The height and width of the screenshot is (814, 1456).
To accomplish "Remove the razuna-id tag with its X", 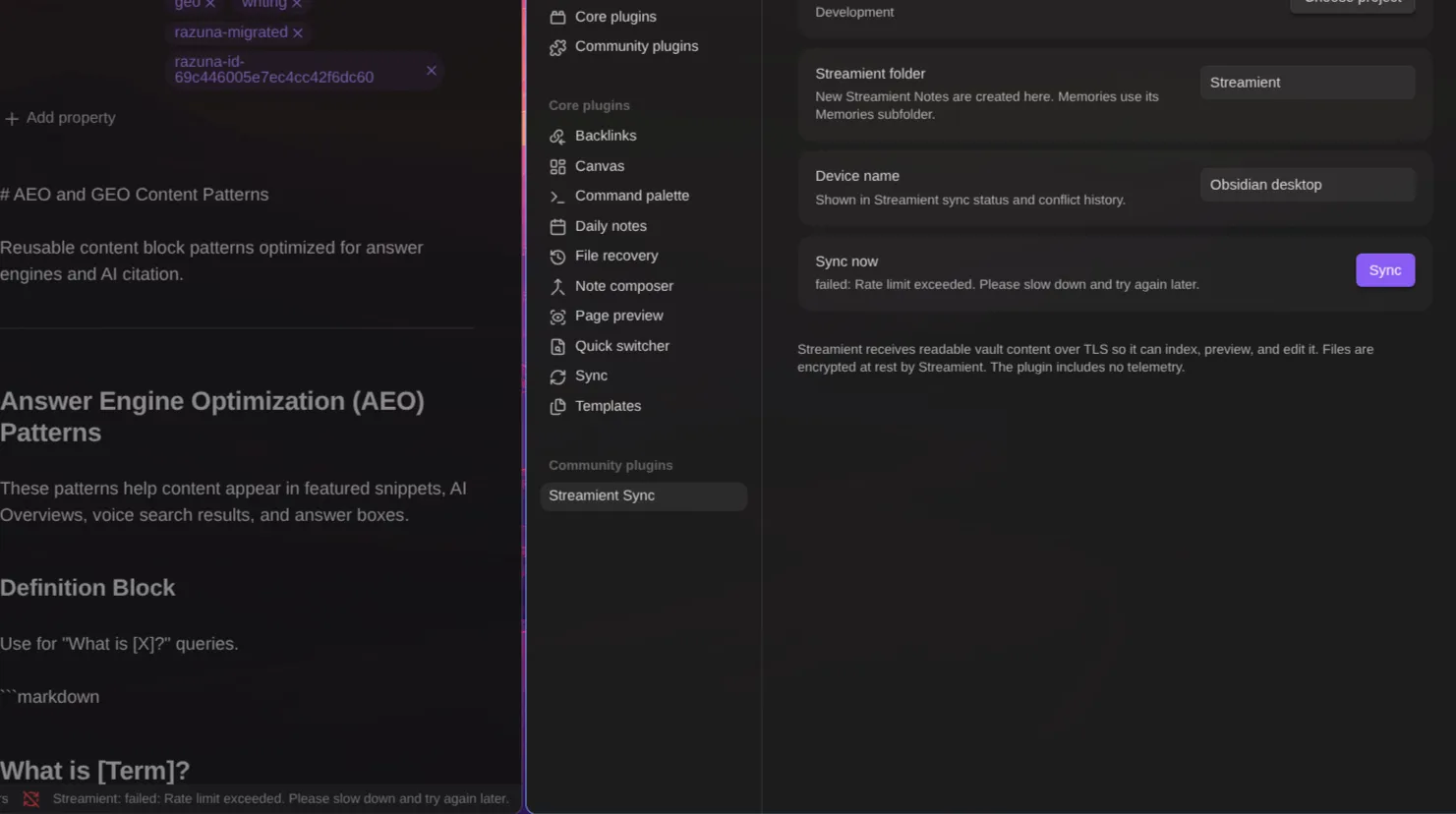I will [431, 71].
